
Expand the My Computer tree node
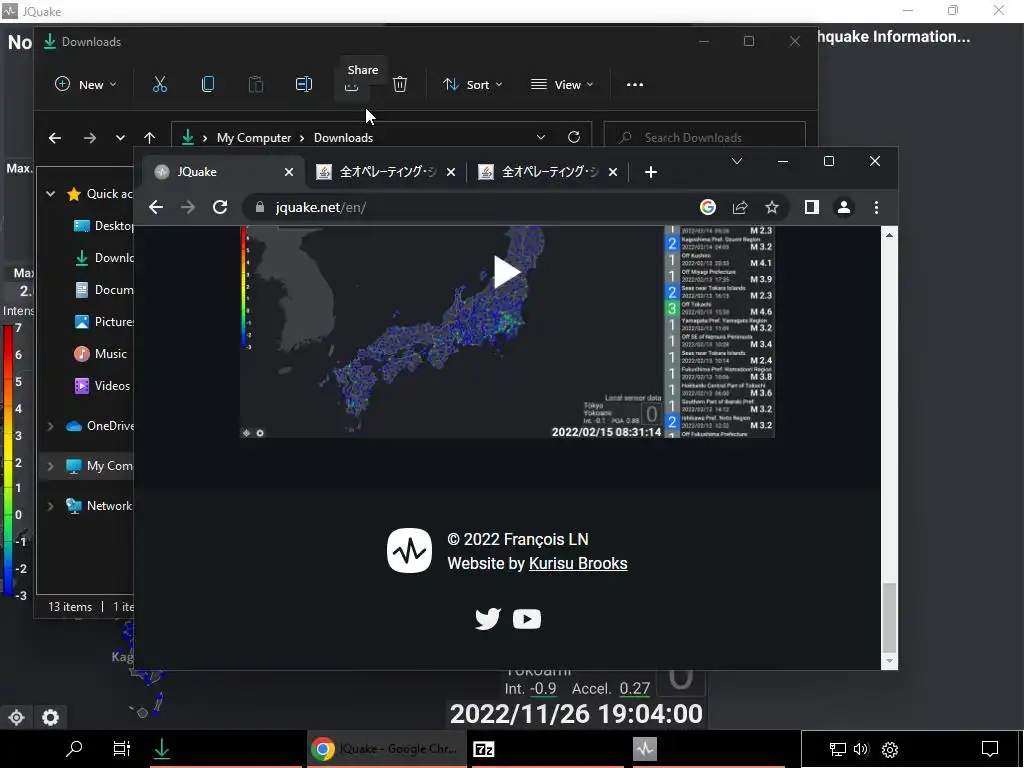click(x=50, y=466)
